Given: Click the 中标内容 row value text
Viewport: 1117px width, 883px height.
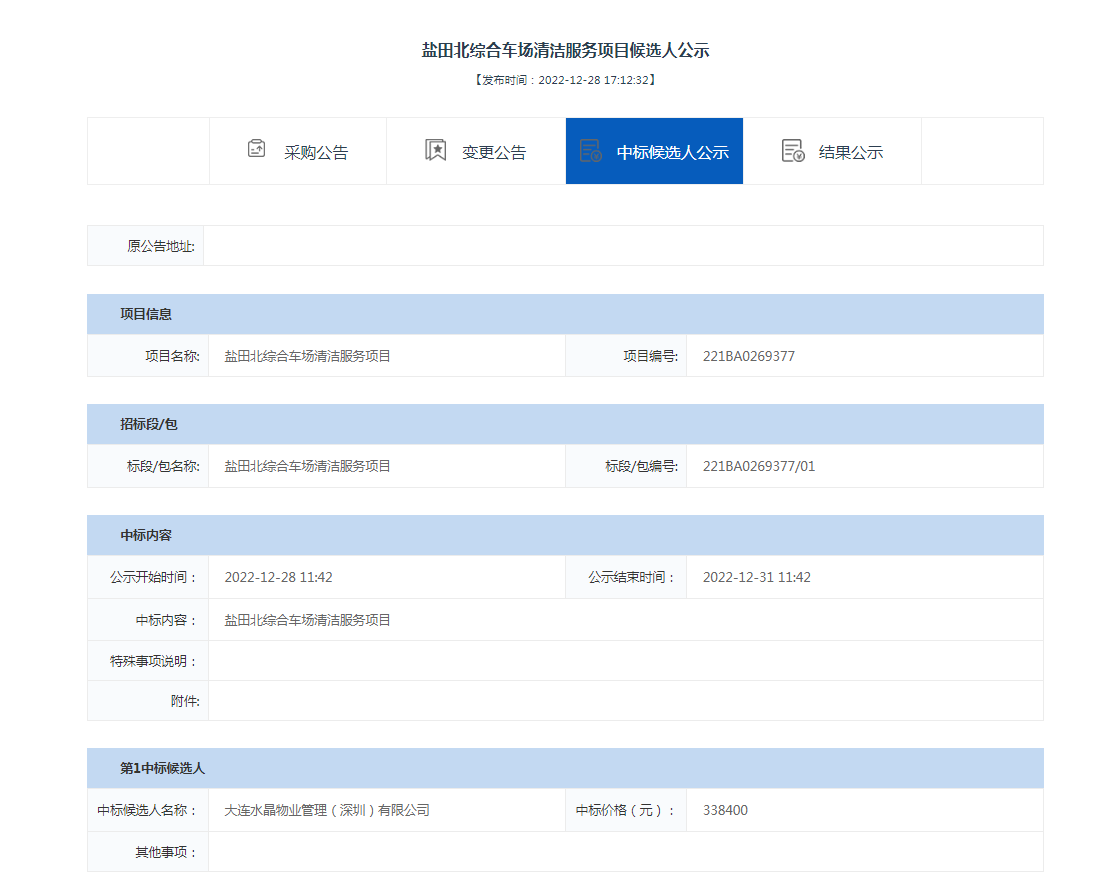Looking at the screenshot, I should 307,620.
